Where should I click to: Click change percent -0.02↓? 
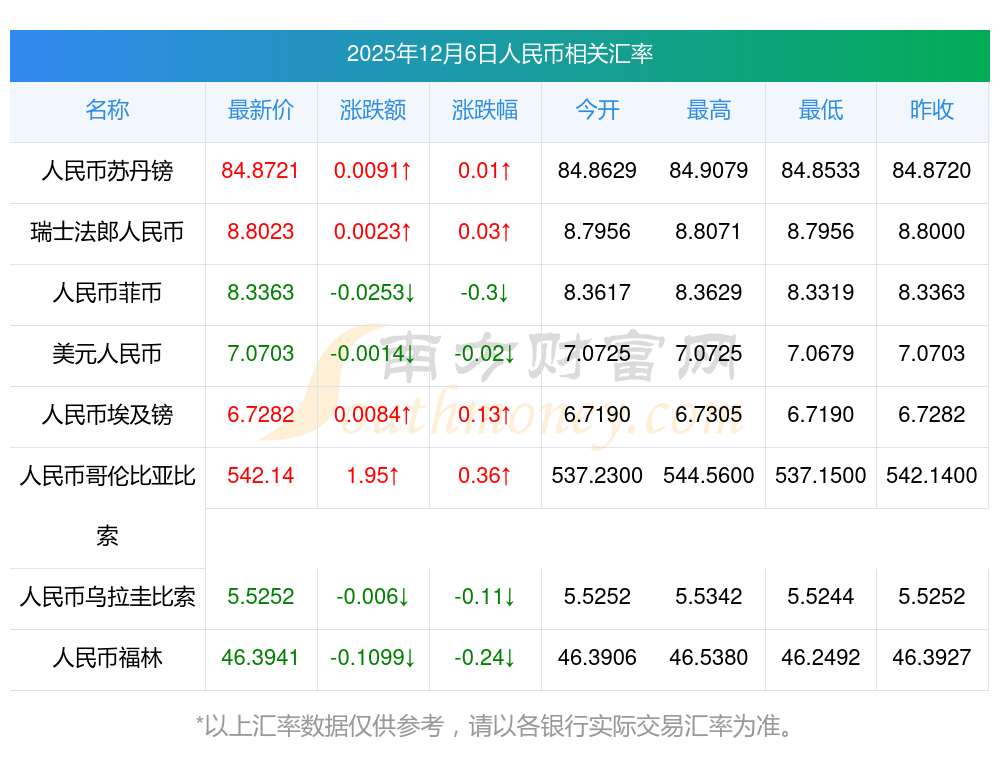485,353
